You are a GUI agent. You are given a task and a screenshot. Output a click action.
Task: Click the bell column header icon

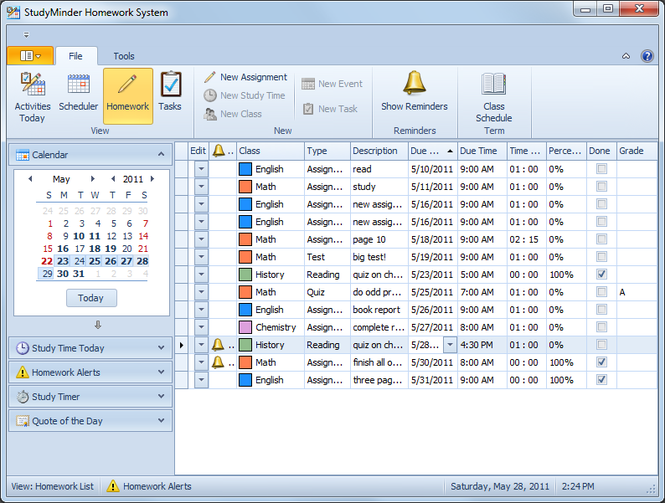click(218, 151)
